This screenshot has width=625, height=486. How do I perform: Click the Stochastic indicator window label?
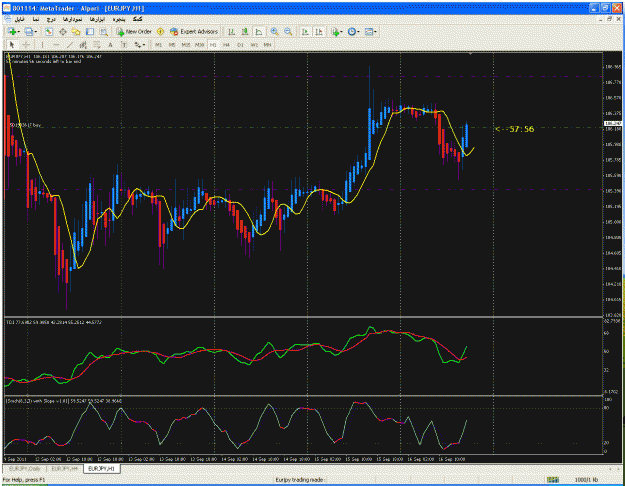pos(63,401)
